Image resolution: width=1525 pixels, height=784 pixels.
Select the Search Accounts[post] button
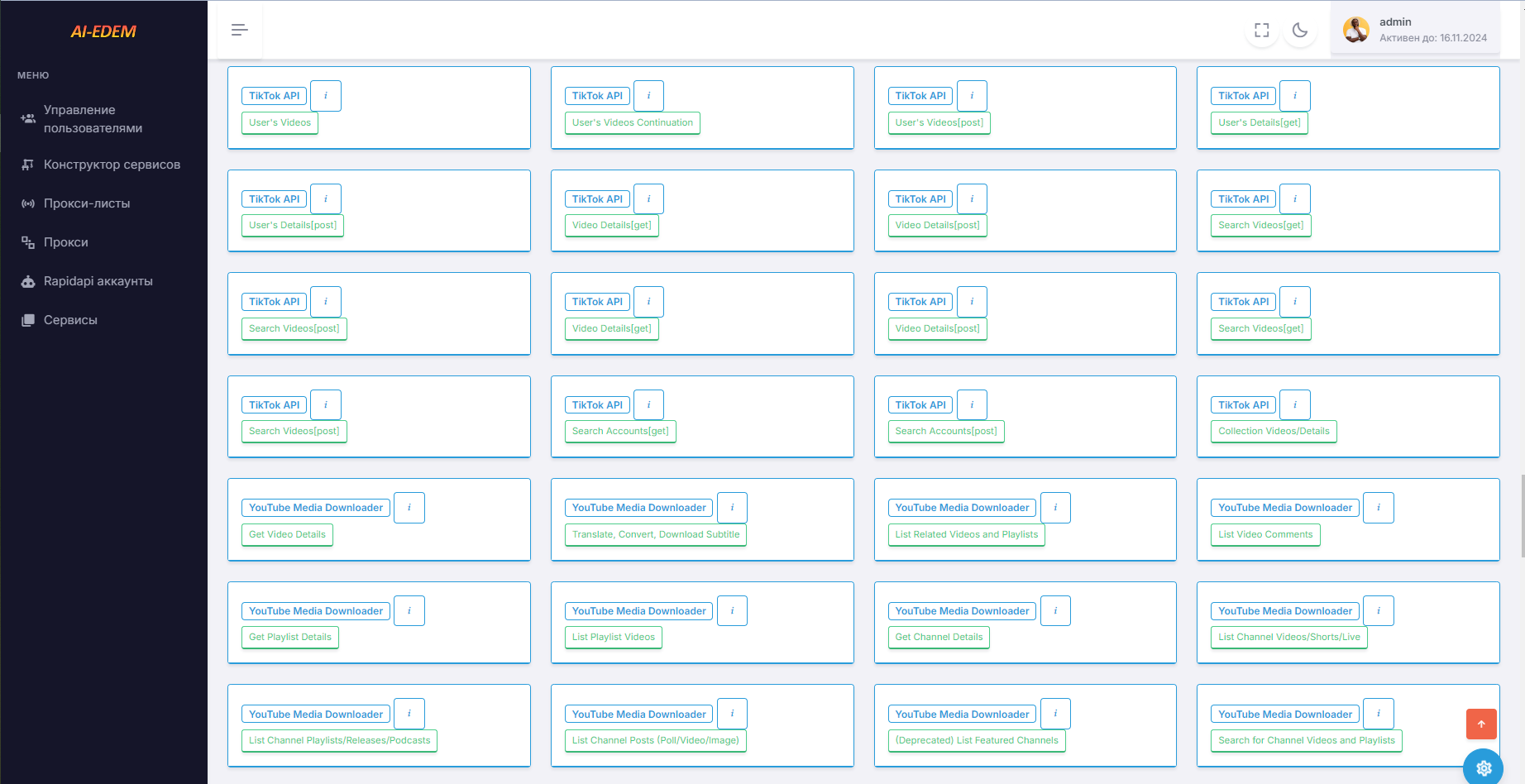pos(946,431)
